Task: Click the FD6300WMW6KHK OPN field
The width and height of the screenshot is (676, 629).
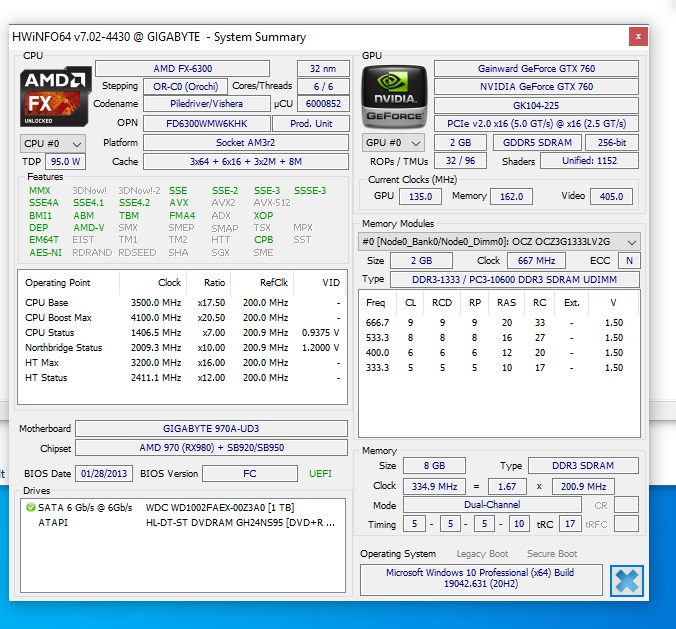Action: (x=207, y=124)
